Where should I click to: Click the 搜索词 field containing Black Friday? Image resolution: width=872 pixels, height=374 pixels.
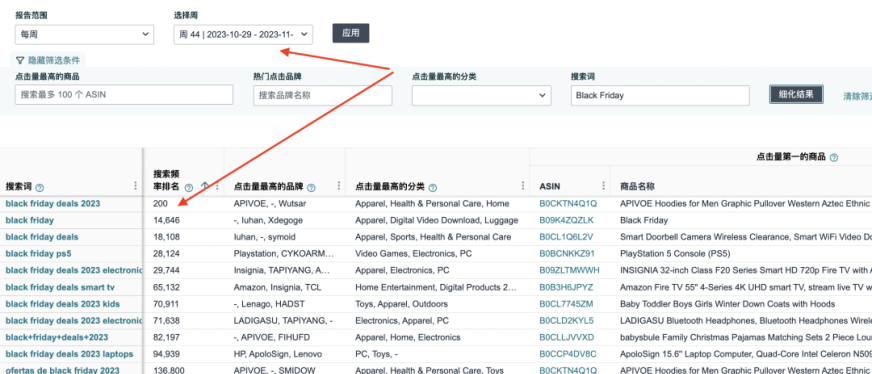660,95
